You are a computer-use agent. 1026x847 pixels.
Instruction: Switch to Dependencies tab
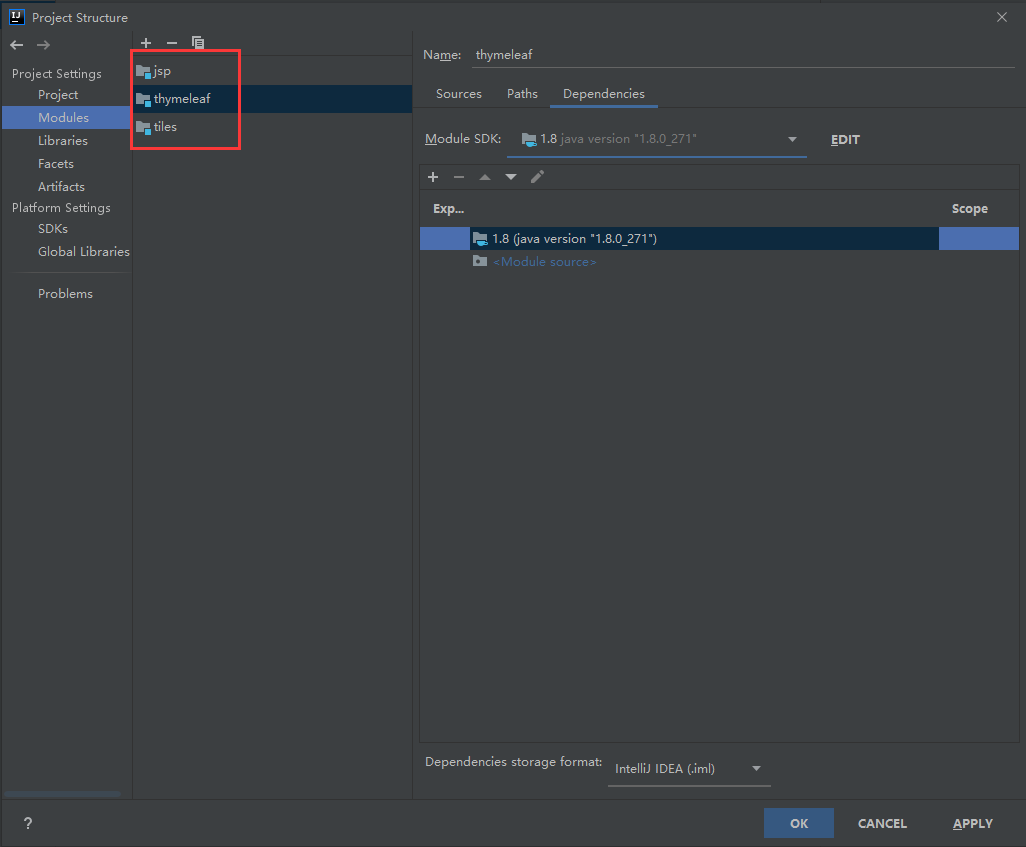(x=604, y=94)
